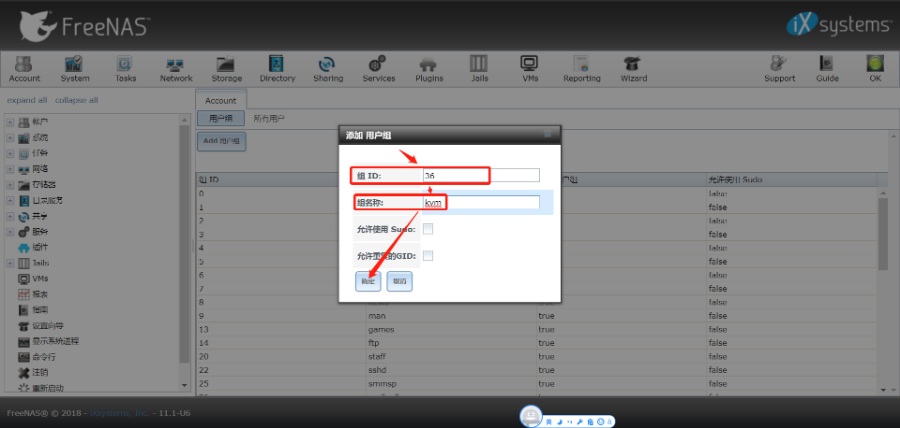This screenshot has width=900, height=428.
Task: Launch the Wizard toolbar icon
Action: pyautogui.click(x=633, y=69)
